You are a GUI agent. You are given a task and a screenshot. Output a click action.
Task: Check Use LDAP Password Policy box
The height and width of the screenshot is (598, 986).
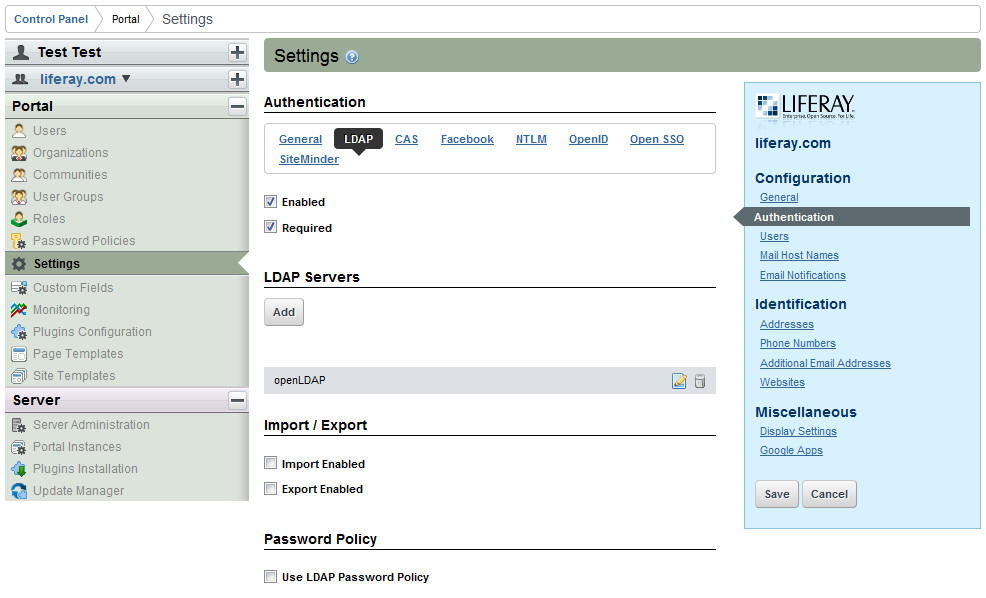(270, 577)
